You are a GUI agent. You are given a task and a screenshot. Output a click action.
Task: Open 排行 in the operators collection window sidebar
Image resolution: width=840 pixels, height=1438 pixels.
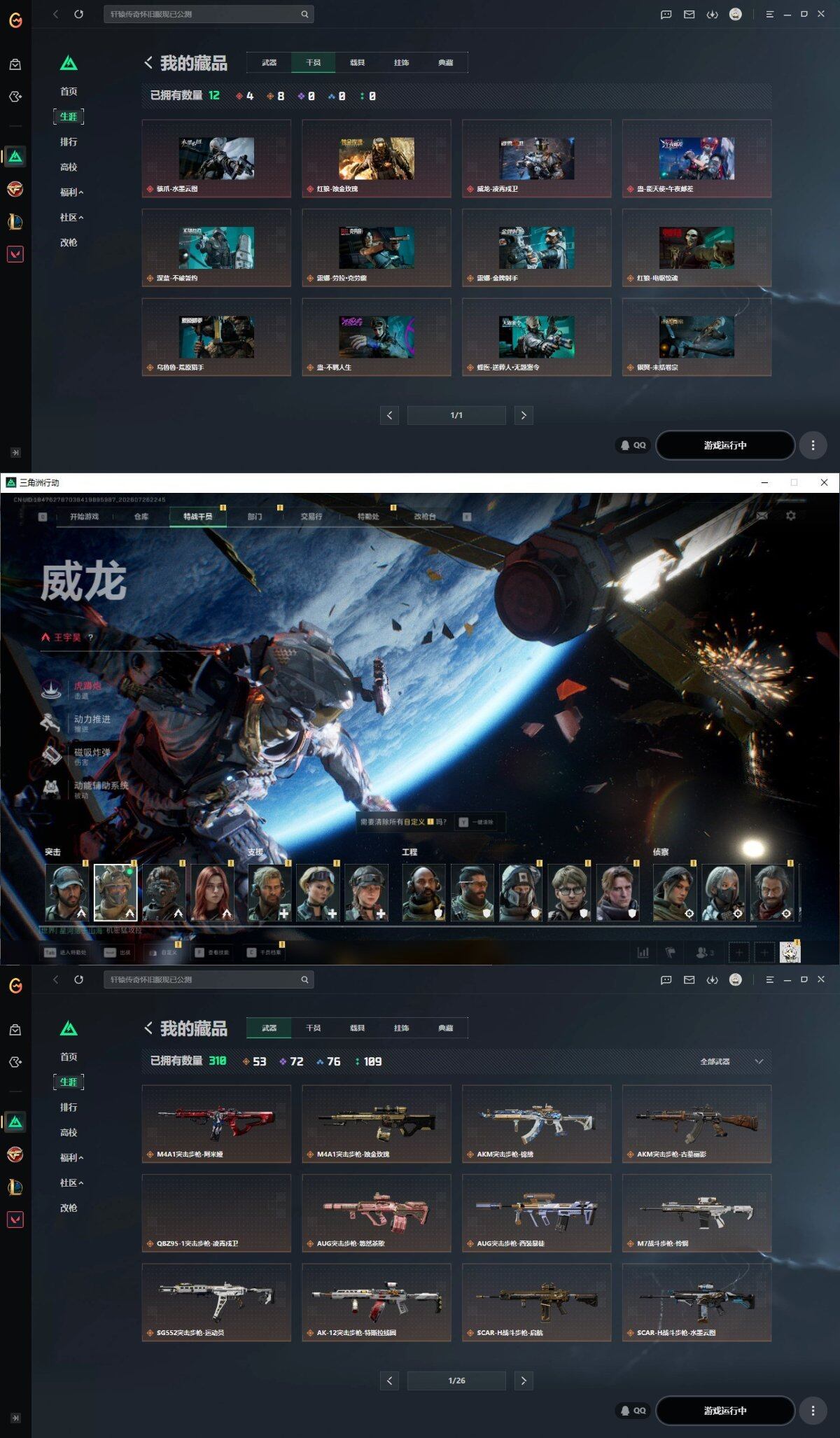(x=69, y=141)
